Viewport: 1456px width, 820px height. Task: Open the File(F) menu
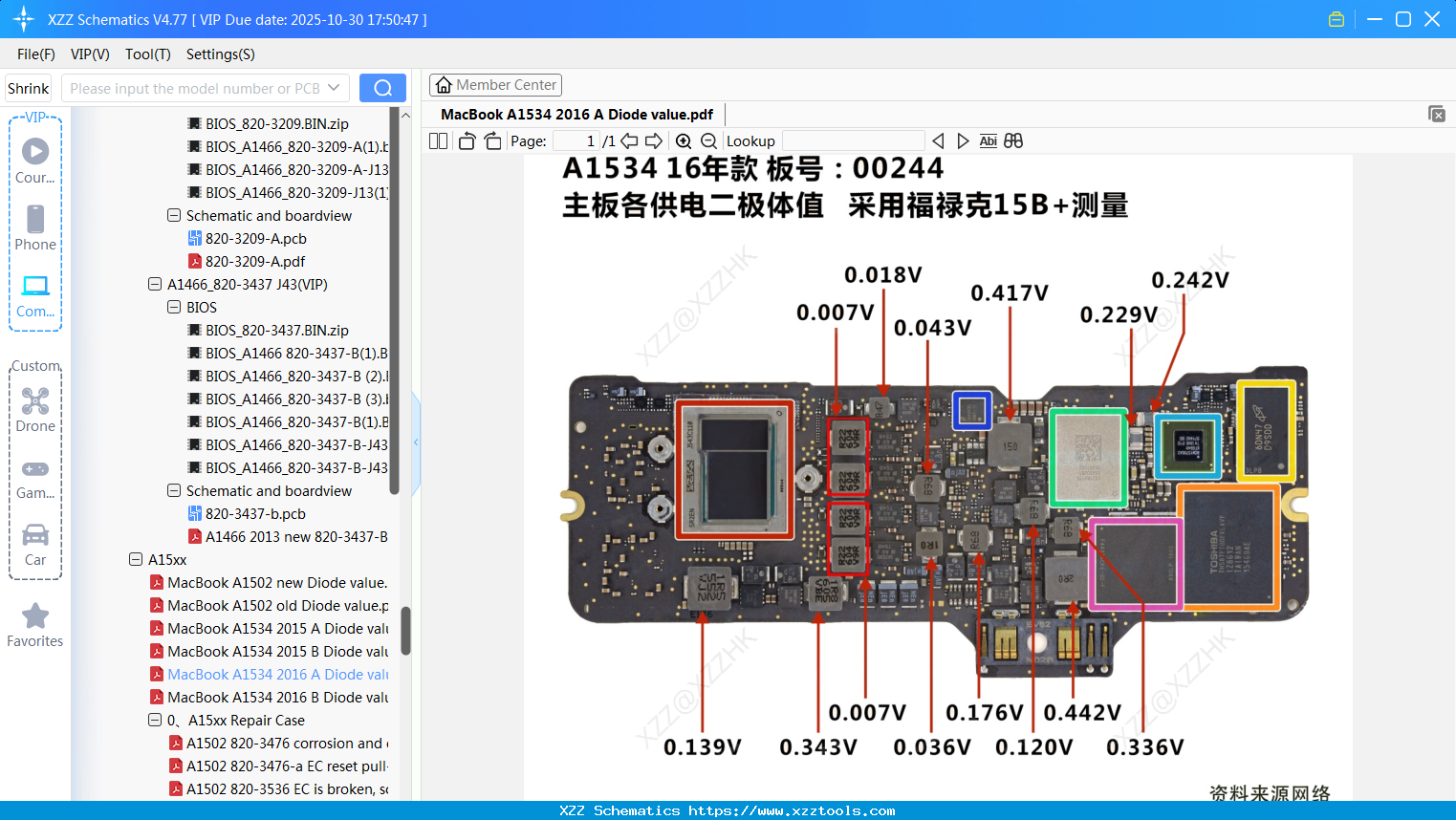[36, 54]
